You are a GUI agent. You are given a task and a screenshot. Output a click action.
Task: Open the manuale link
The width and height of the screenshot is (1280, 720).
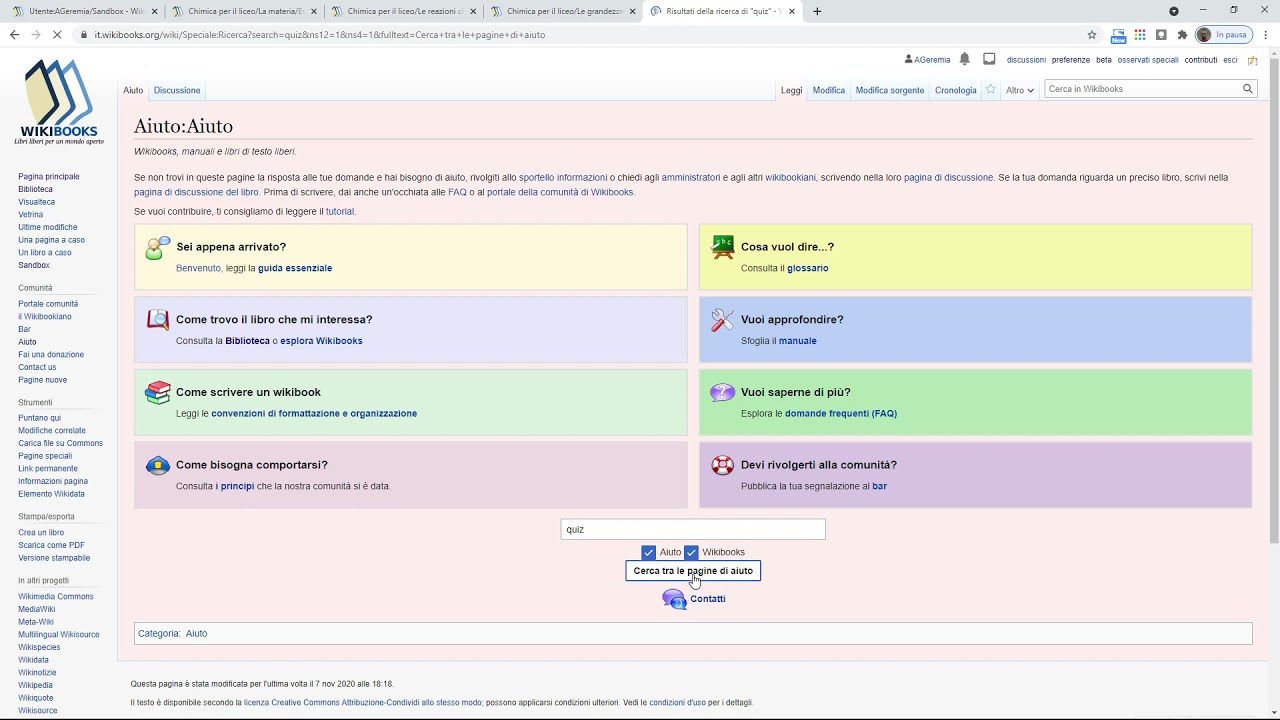798,341
